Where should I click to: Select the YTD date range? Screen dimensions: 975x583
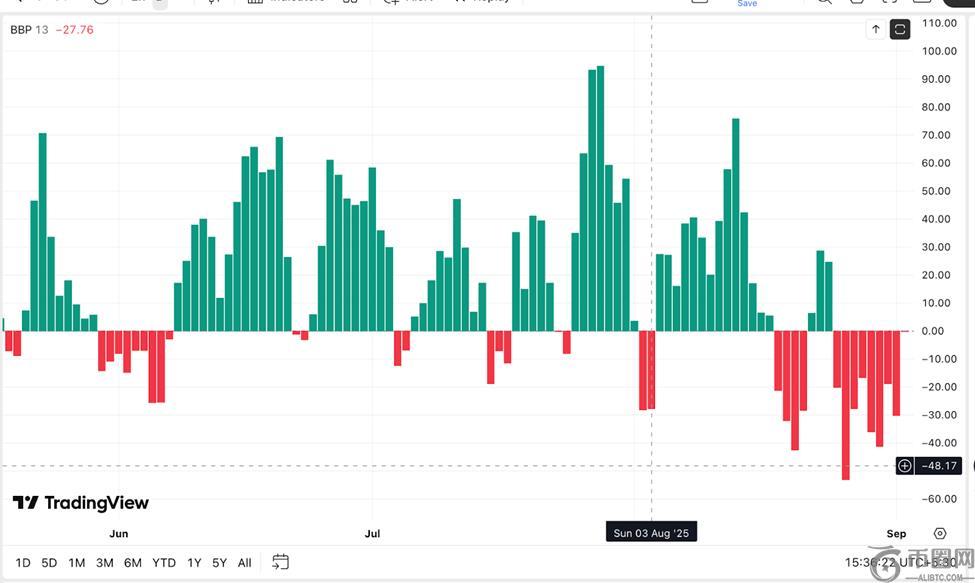coord(164,563)
